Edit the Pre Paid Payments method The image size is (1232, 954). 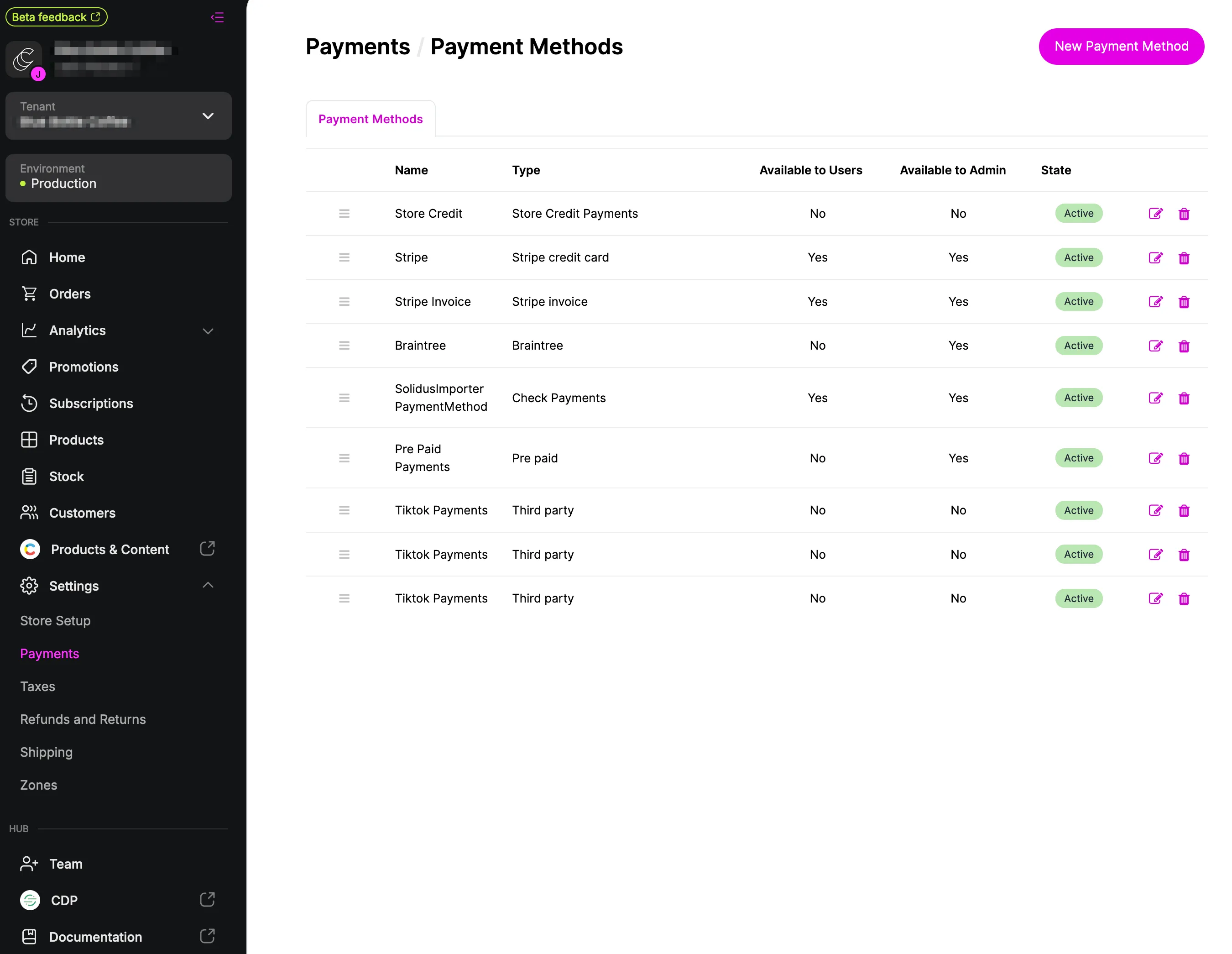click(1155, 458)
